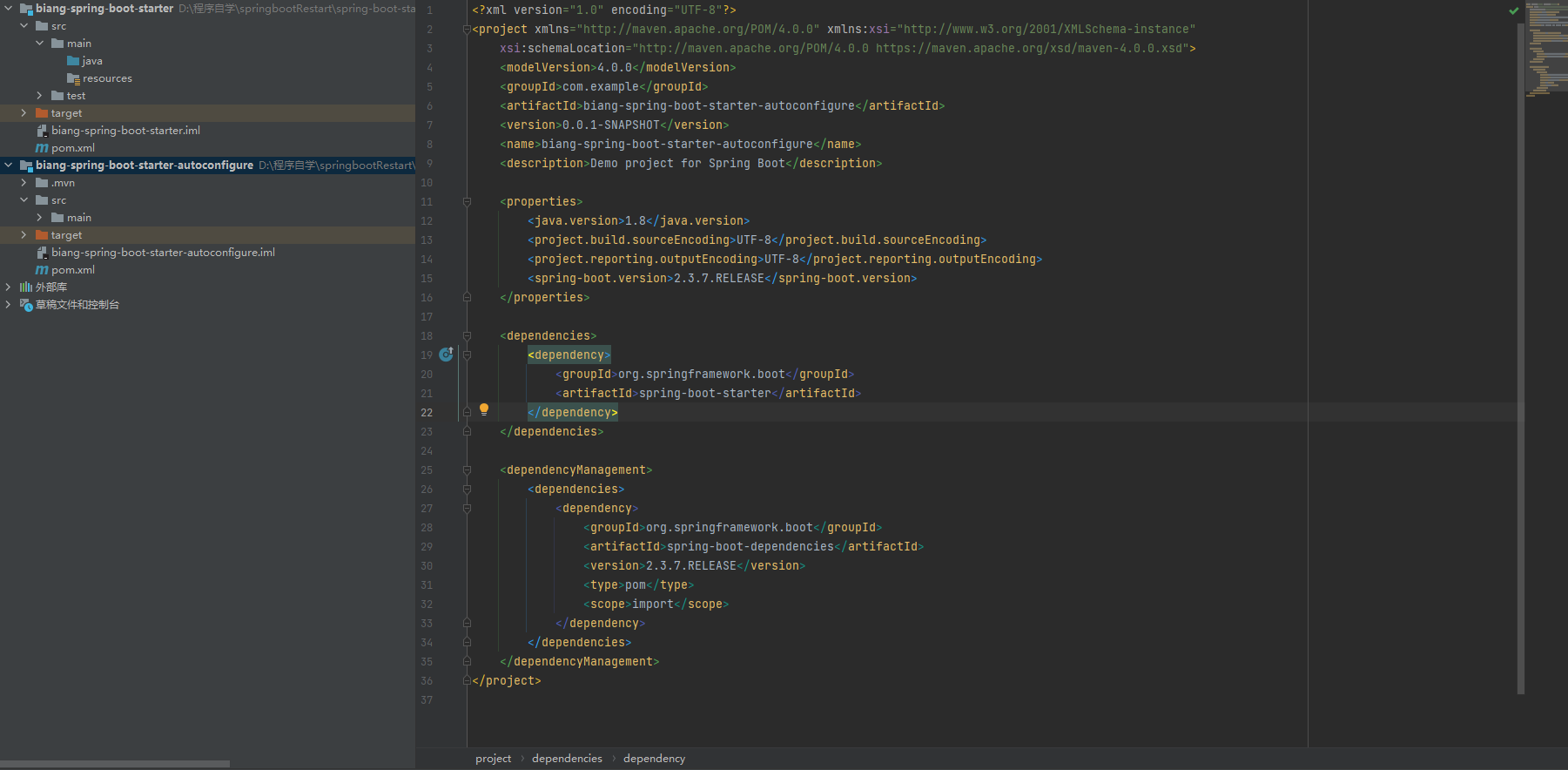
Task: Click the 外部库 libraries icon
Action: (26, 287)
